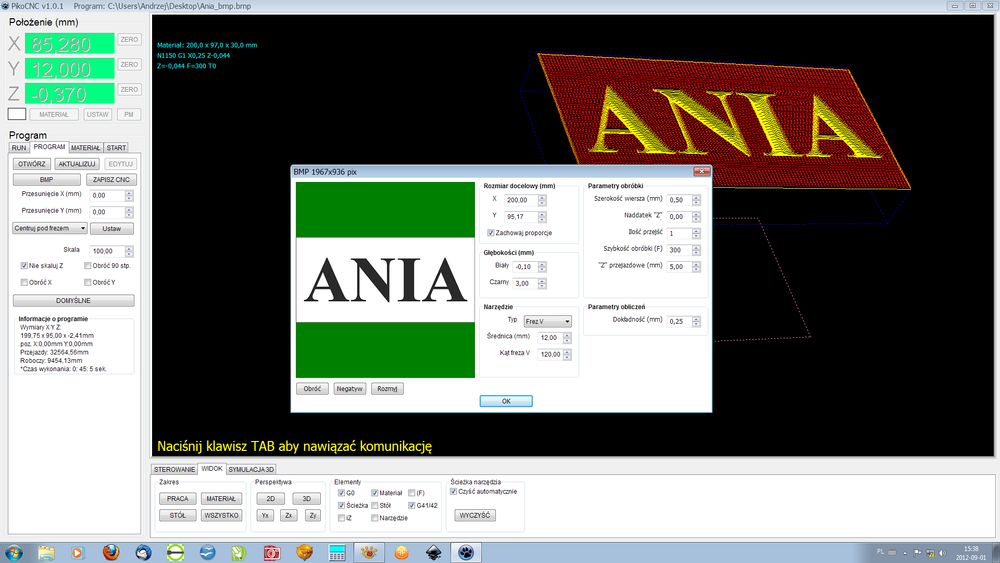Click Obróć button below image
Image resolution: width=1000 pixels, height=563 pixels.
312,388
